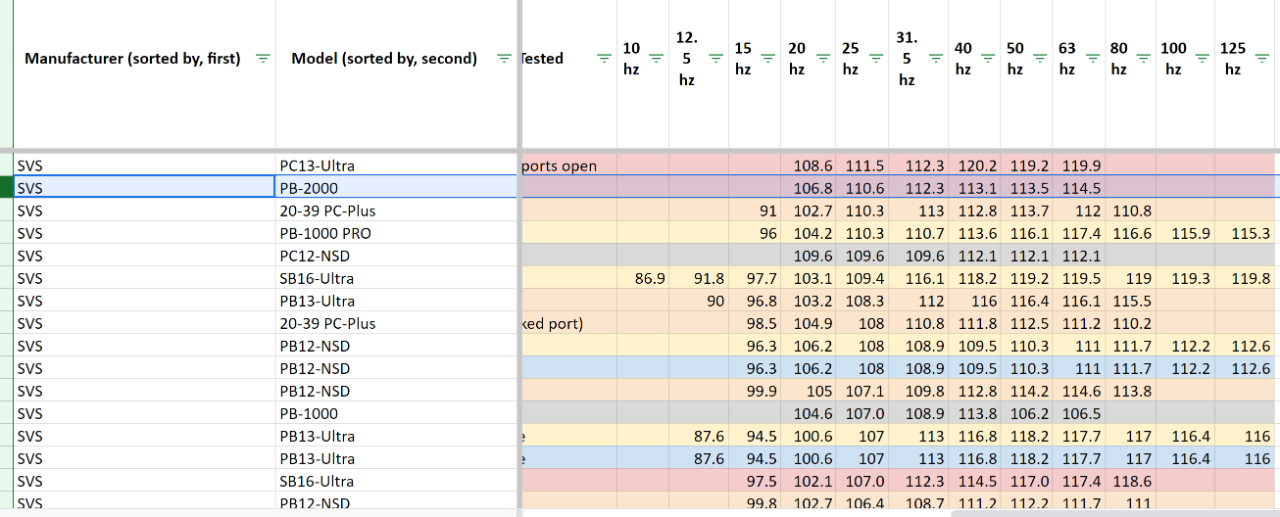Open the Manufacturer column filter icon
Screen dimensions: 1280x517
point(262,58)
